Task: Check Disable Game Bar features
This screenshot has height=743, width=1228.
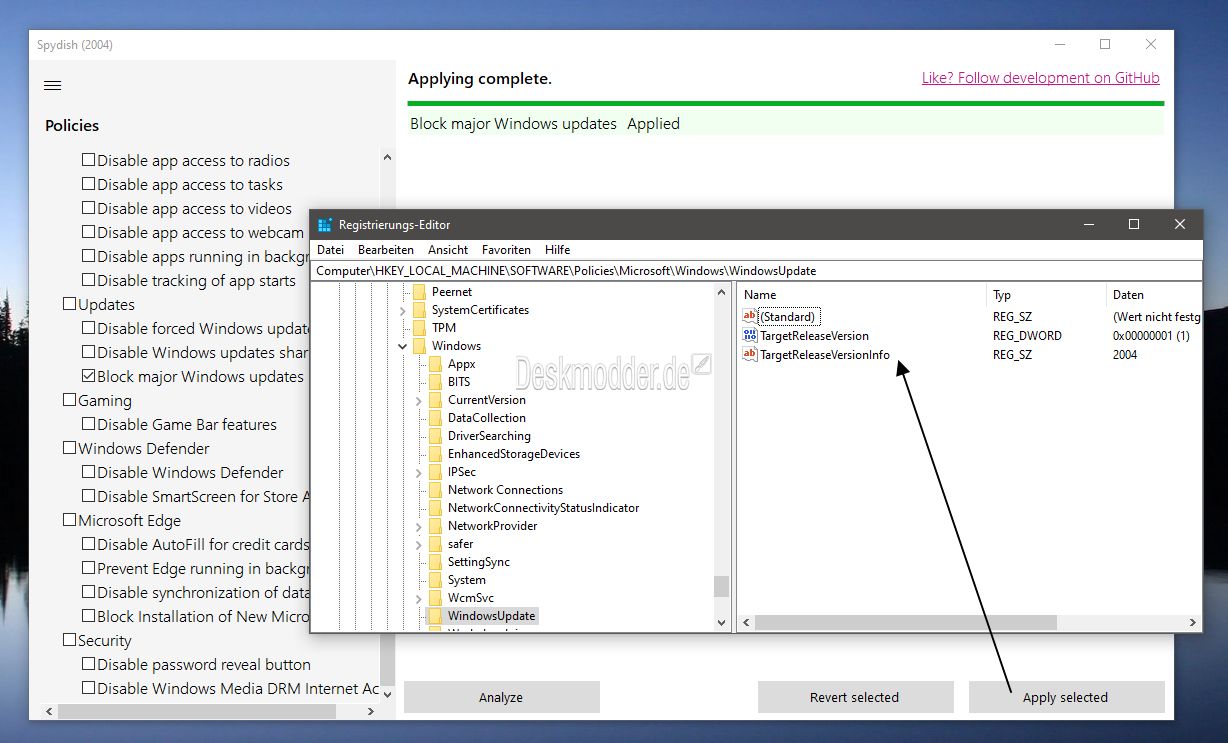Action: 88,424
